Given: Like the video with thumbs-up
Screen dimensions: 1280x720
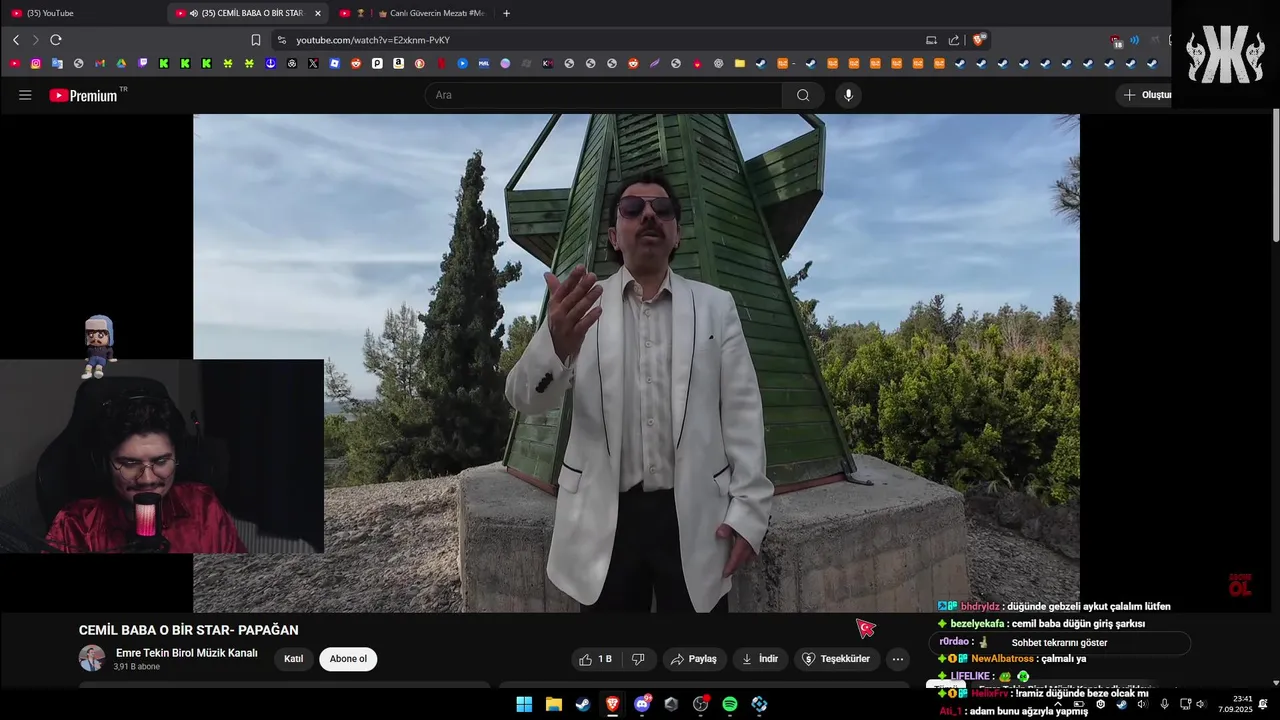Looking at the screenshot, I should click(x=595, y=659).
